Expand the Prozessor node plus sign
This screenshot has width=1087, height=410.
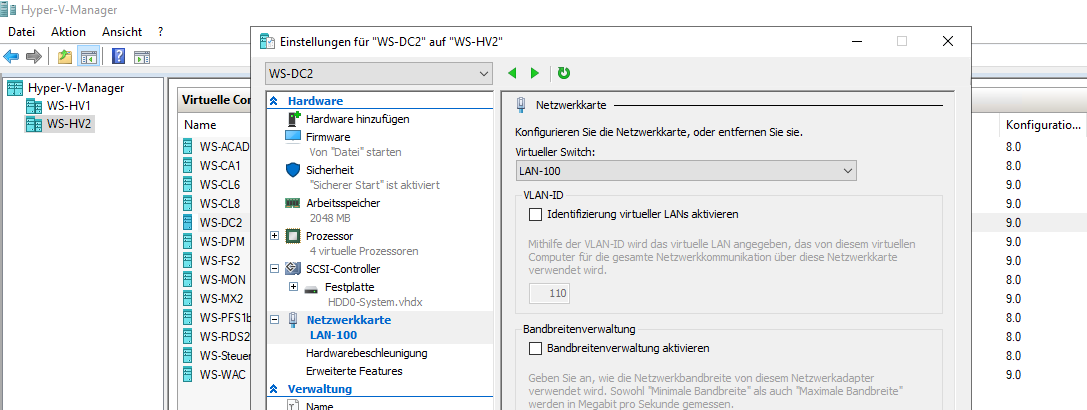274,236
